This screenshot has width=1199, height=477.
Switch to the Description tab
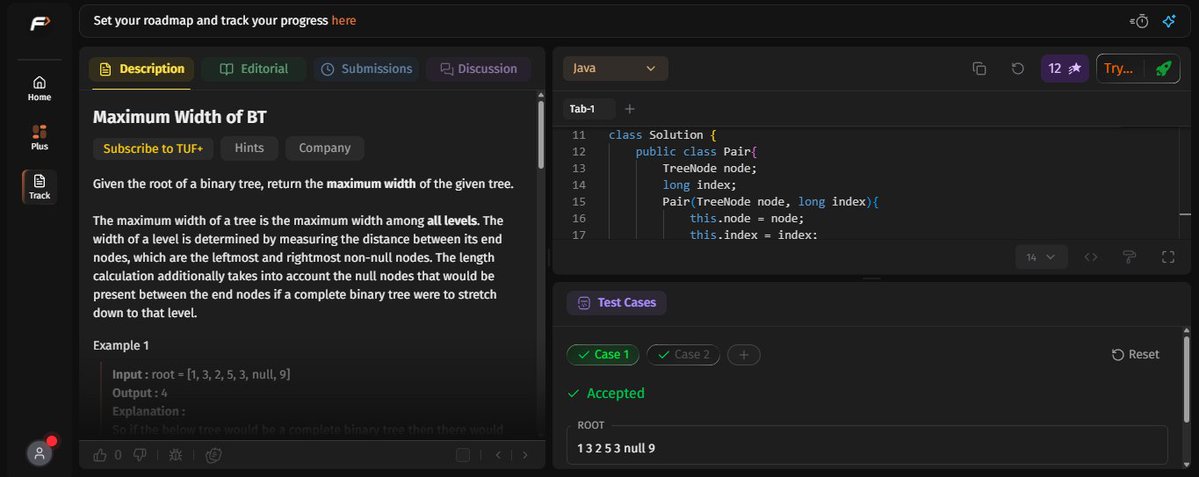click(x=141, y=69)
